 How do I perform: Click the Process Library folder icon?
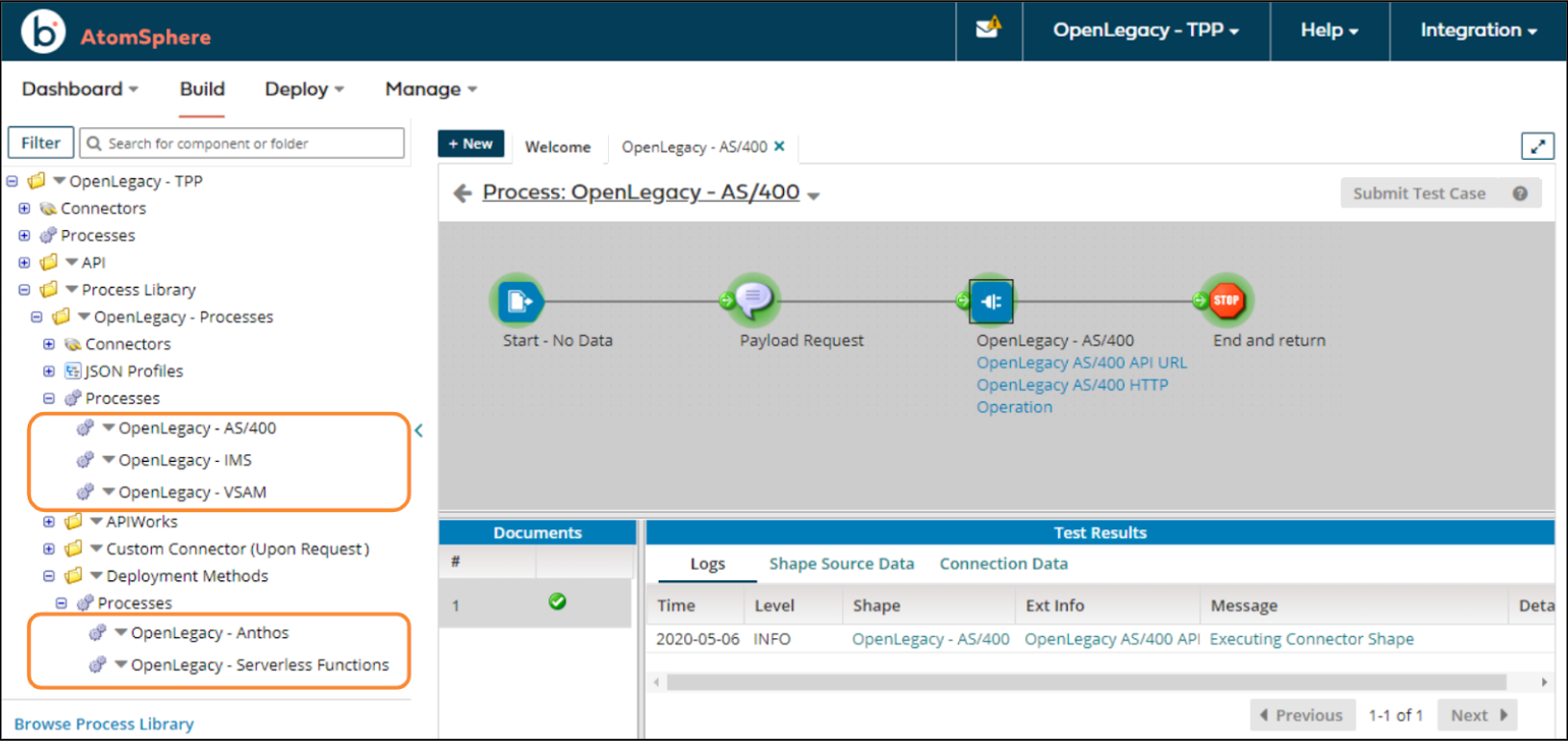[49, 290]
